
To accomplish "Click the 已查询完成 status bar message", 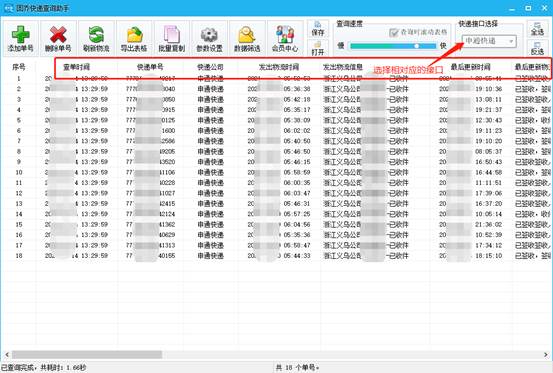I will tap(44, 368).
